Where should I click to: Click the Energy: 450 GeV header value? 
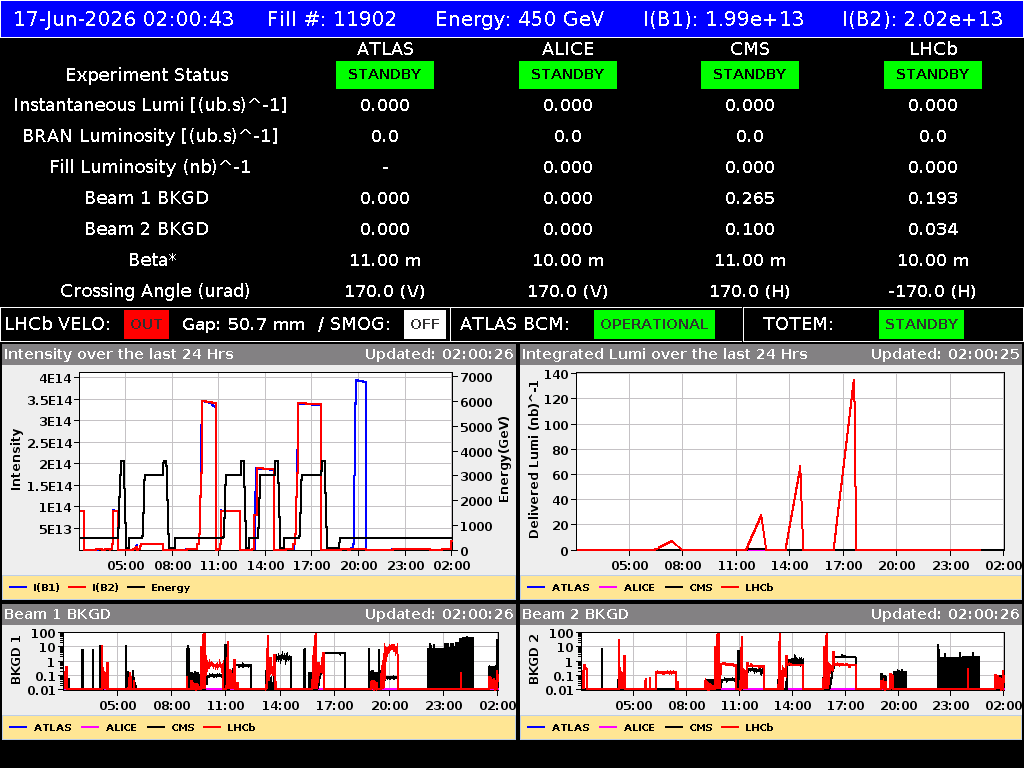[519, 19]
